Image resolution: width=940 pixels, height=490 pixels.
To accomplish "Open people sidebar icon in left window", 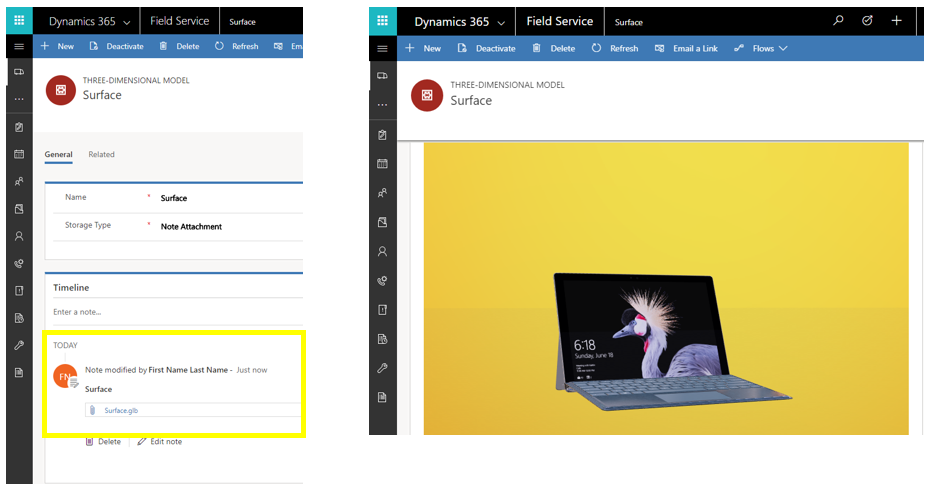I will pos(19,181).
